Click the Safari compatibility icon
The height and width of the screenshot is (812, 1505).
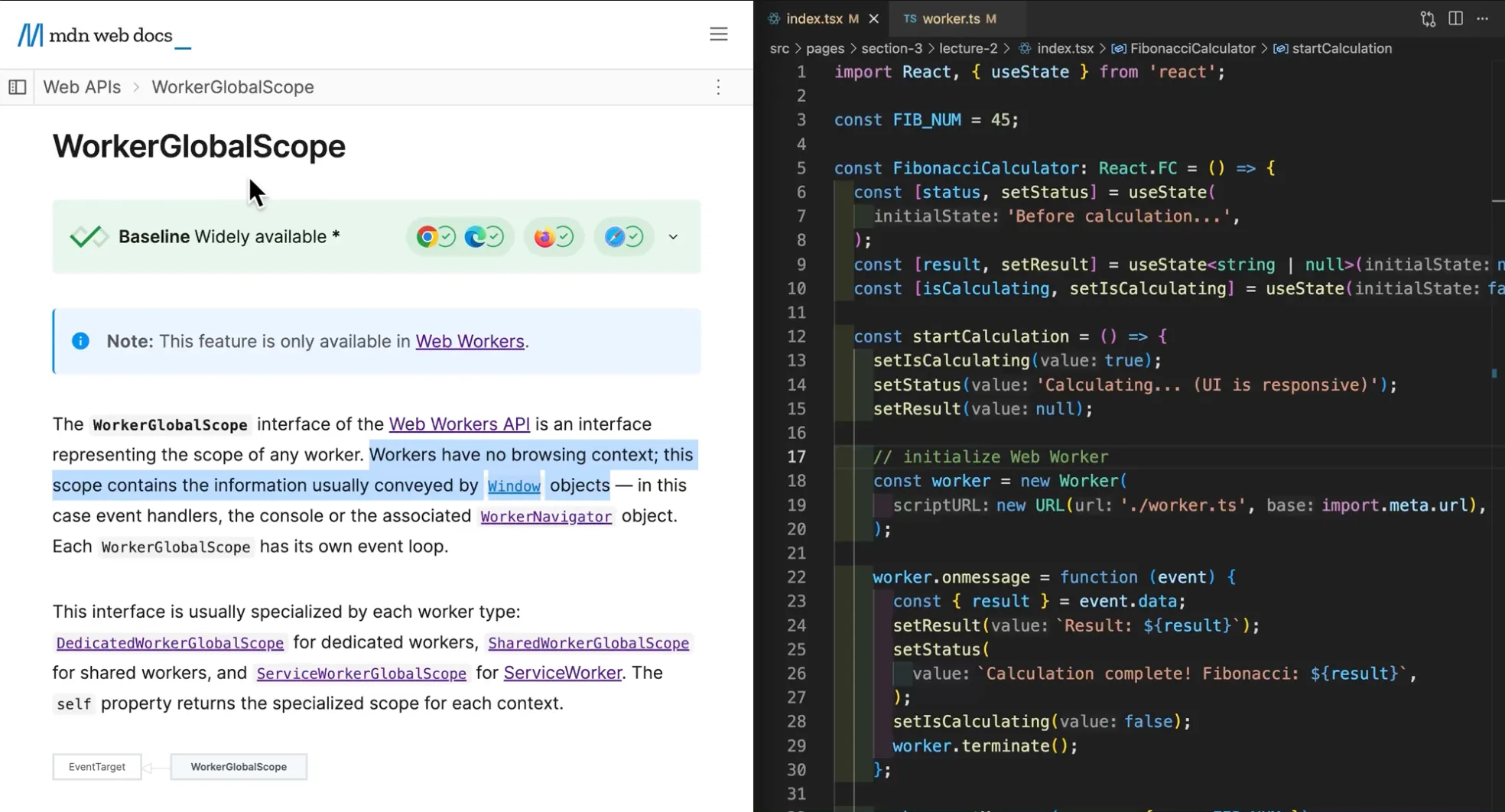coord(615,237)
